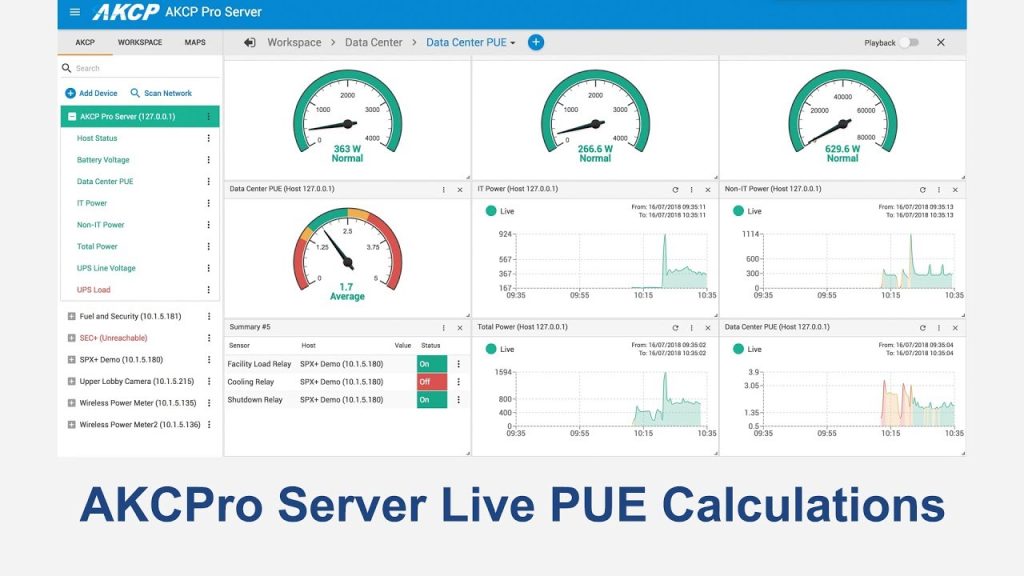Click Add Device button
Image resolution: width=1024 pixels, height=576 pixels.
[x=91, y=93]
